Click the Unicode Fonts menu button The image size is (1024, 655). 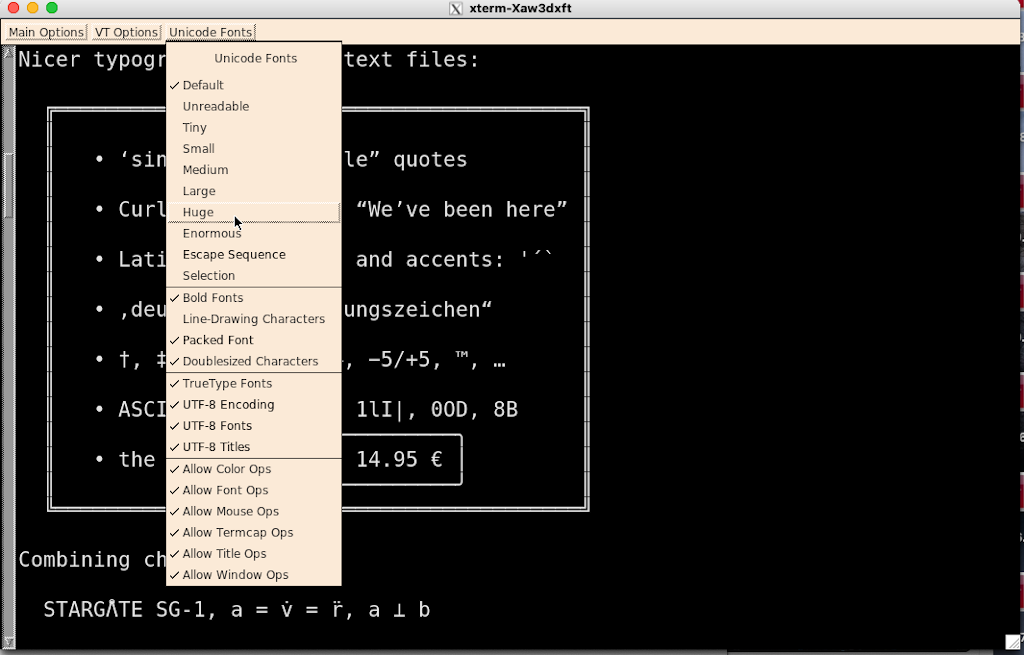210,32
